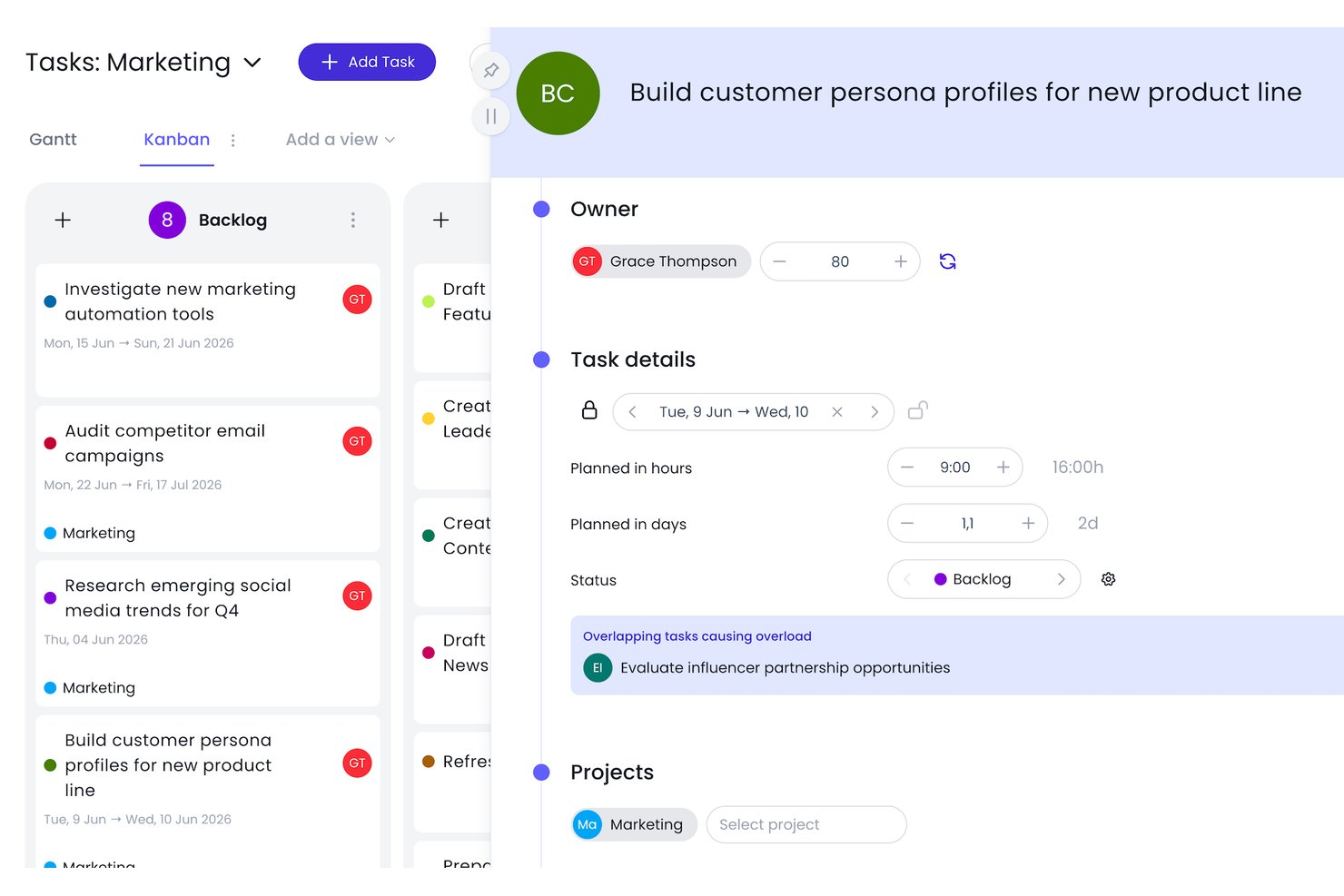Viewport: 1344px width, 896px height.
Task: Click the purple Backlog count badge
Action: coord(167,221)
